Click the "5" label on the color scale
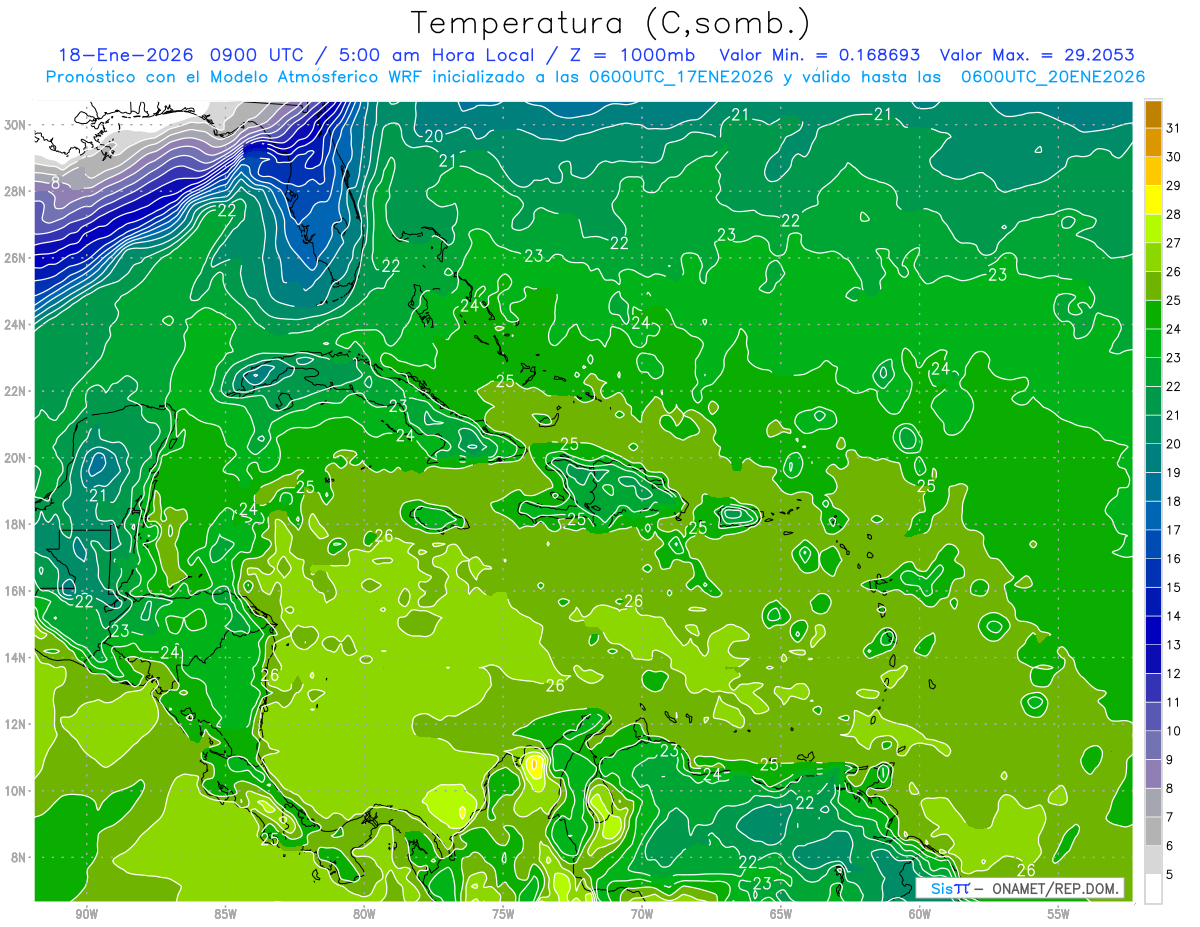The image size is (1200, 927). (1170, 875)
